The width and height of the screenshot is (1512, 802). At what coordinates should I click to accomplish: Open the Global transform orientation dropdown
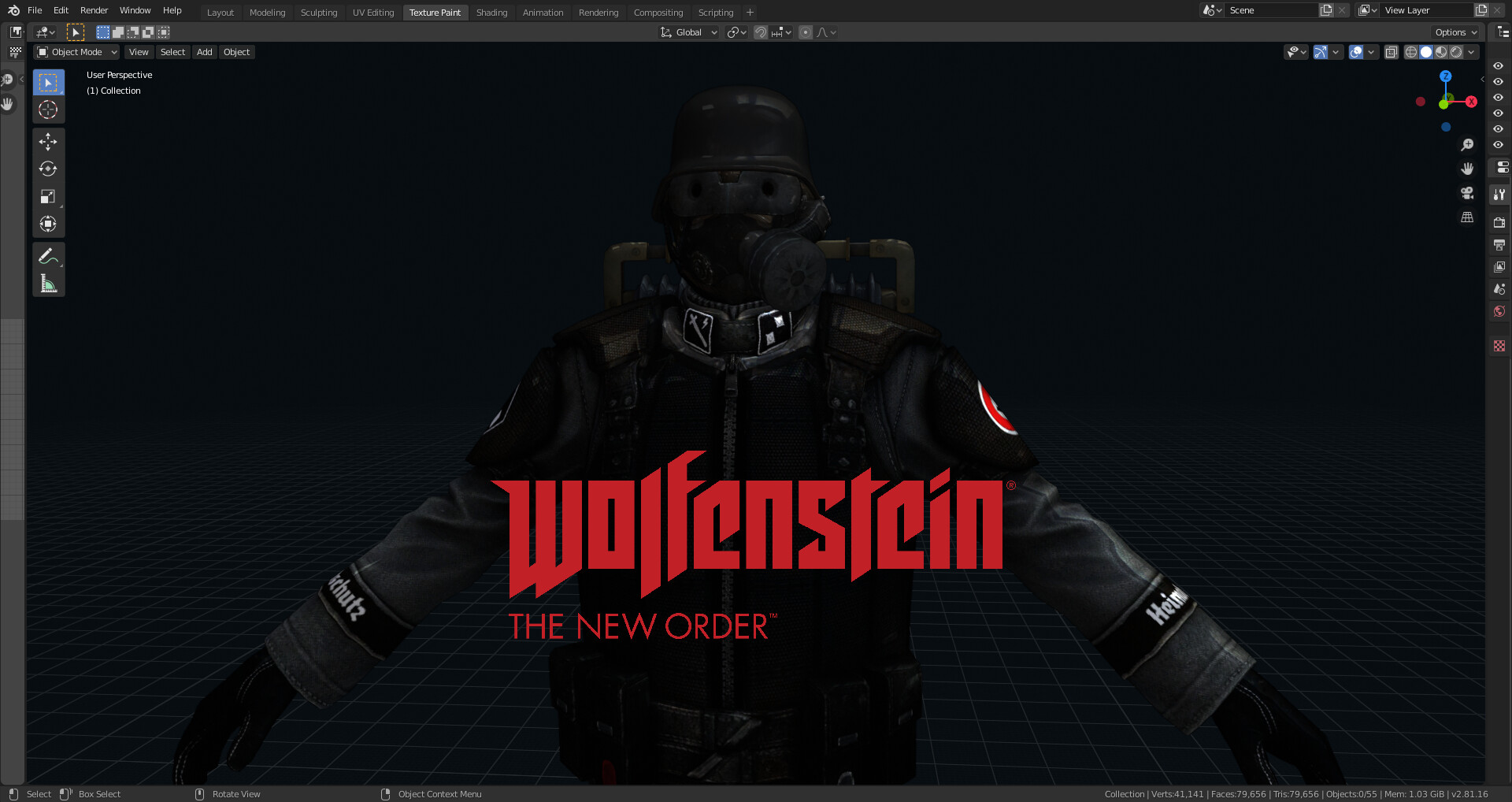[688, 32]
